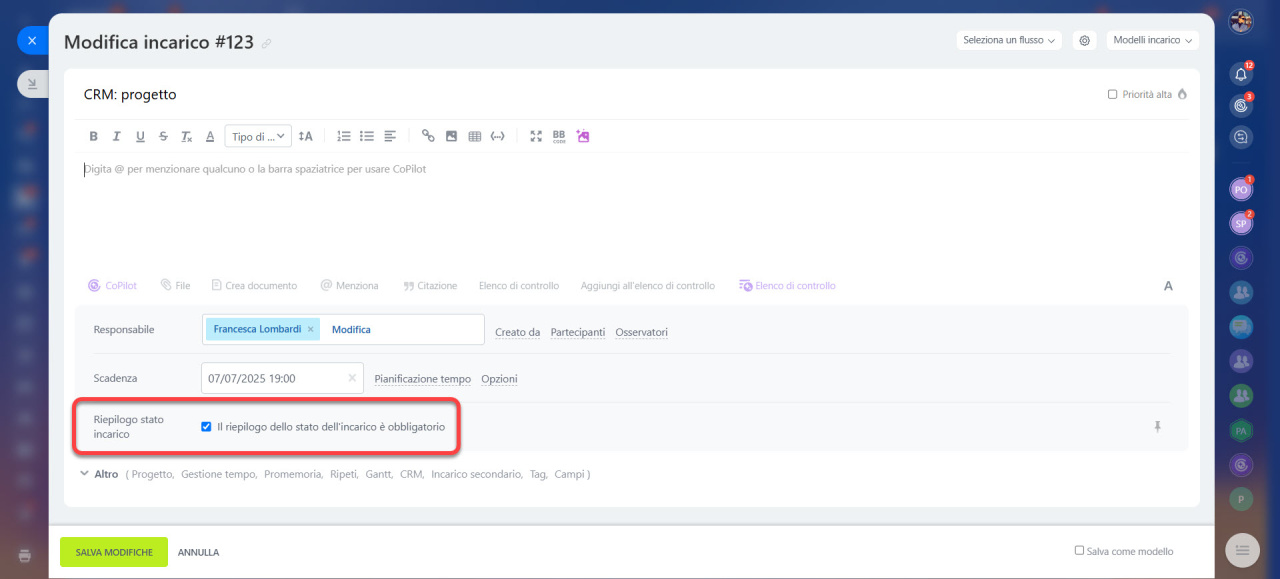Clear the Scadenza deadline date

[352, 378]
